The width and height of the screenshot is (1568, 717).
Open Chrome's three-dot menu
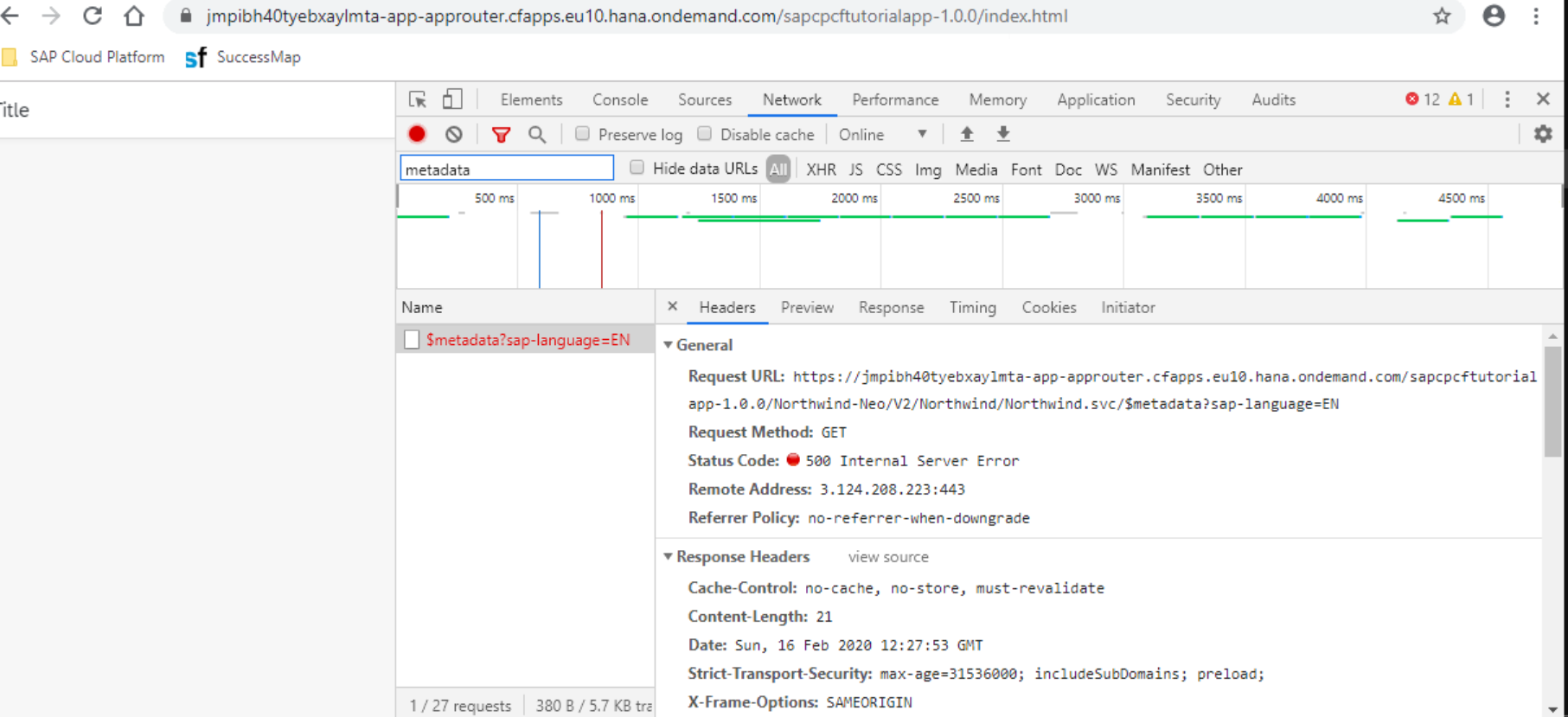1536,16
